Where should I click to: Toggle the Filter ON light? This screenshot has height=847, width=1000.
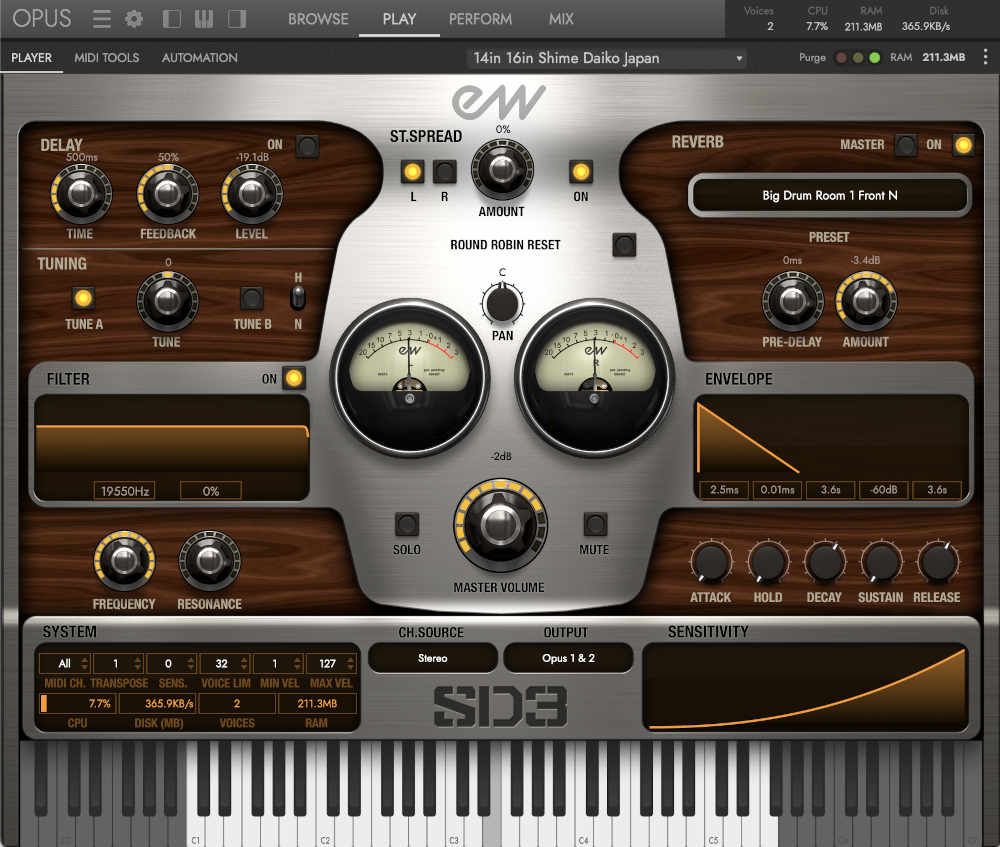click(291, 379)
